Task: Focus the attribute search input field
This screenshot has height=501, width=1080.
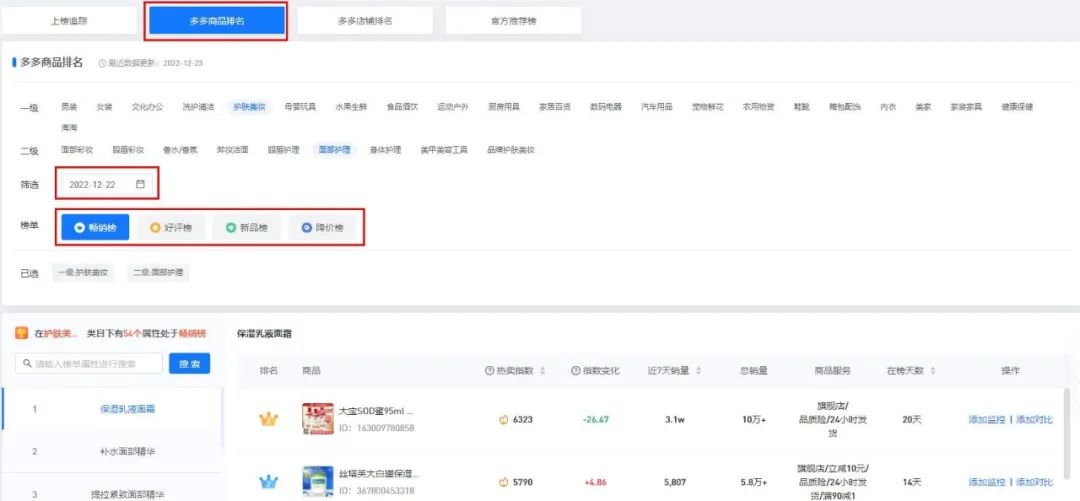Action: click(89, 363)
